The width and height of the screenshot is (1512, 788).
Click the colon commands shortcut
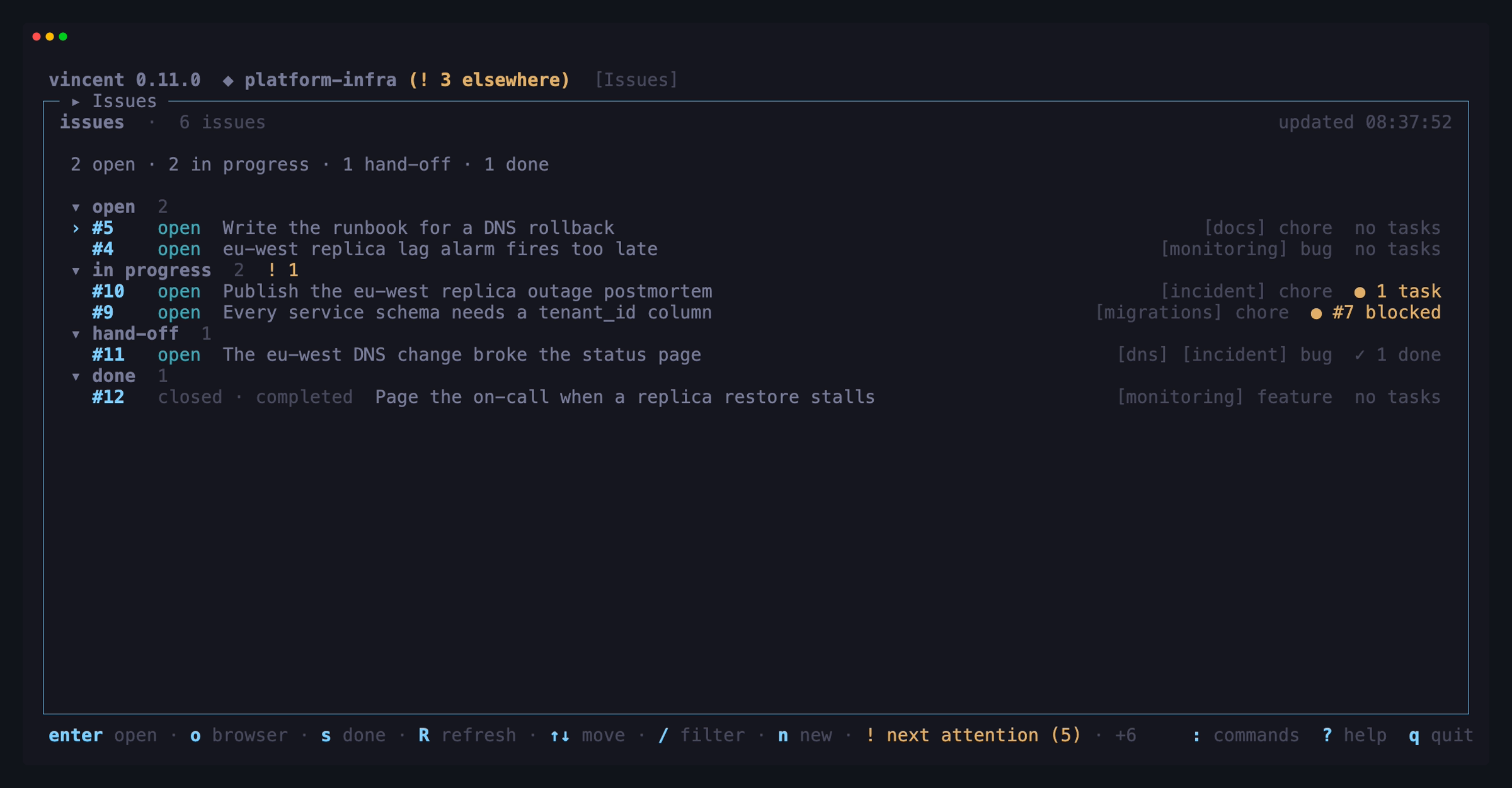(x=1246, y=736)
